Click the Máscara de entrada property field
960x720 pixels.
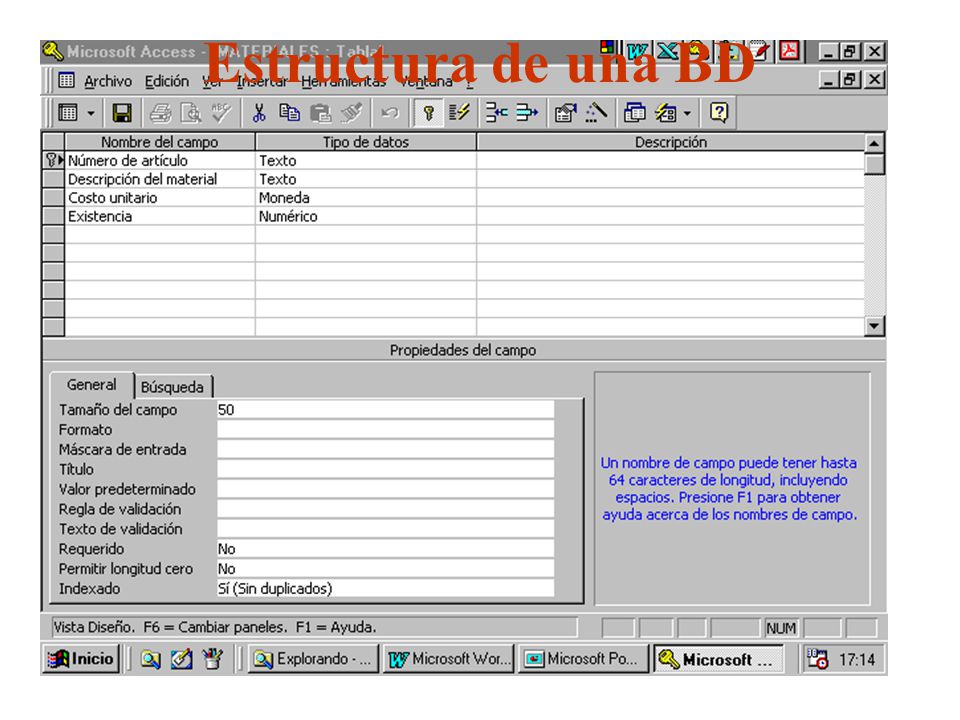pos(385,449)
